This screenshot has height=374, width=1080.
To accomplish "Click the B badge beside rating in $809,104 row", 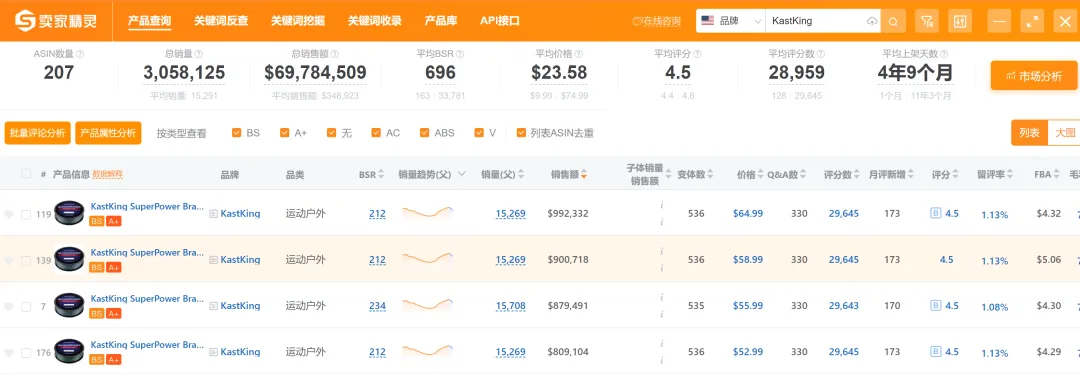I will (935, 351).
